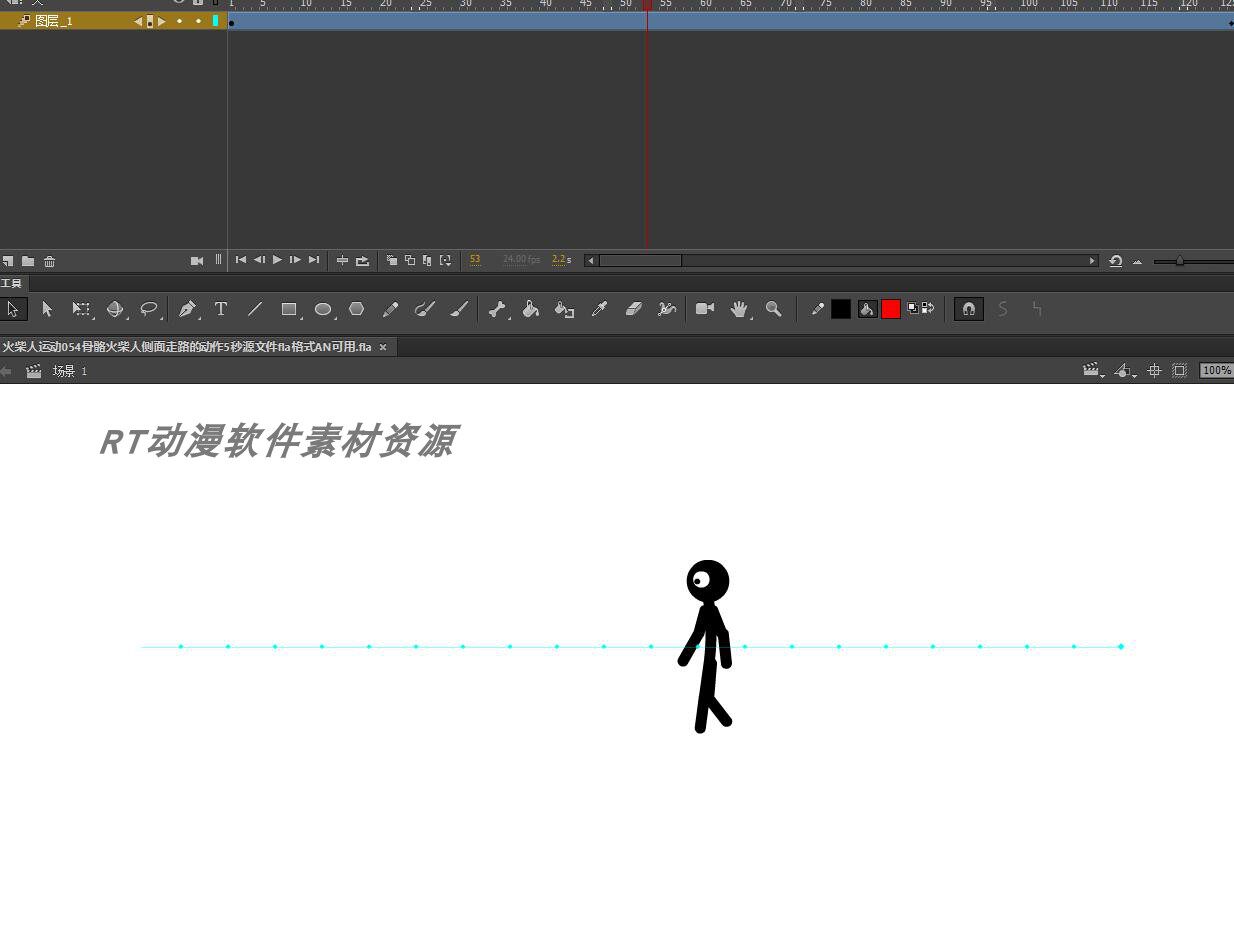Screen dimensions: 1234x929
Task: Activate the Paint Bucket tool
Action: pos(531,309)
